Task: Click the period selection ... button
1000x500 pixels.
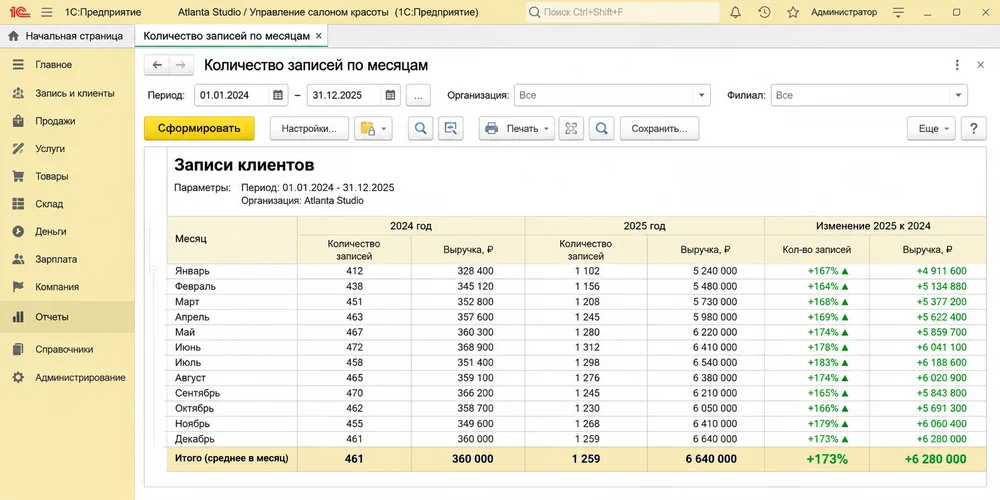Action: click(418, 95)
